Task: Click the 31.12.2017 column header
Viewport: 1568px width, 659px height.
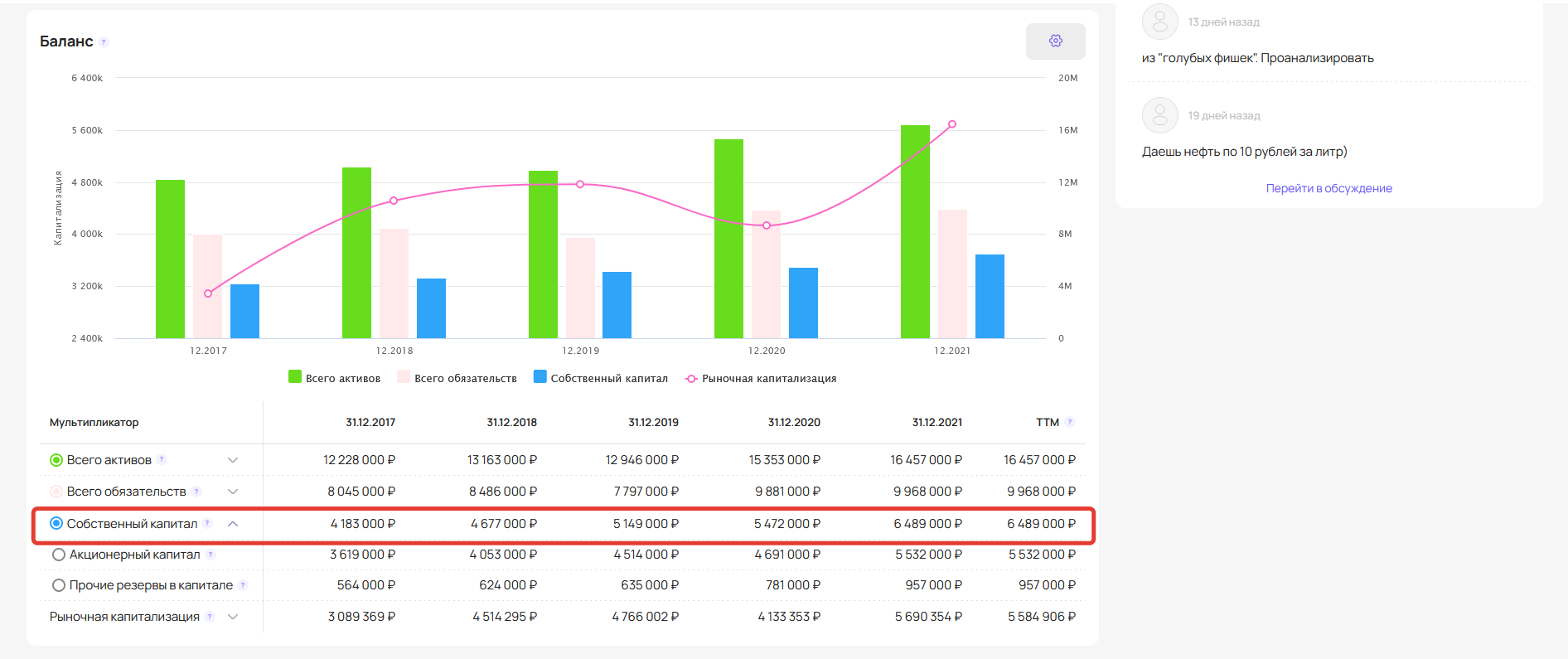Action: (x=370, y=422)
